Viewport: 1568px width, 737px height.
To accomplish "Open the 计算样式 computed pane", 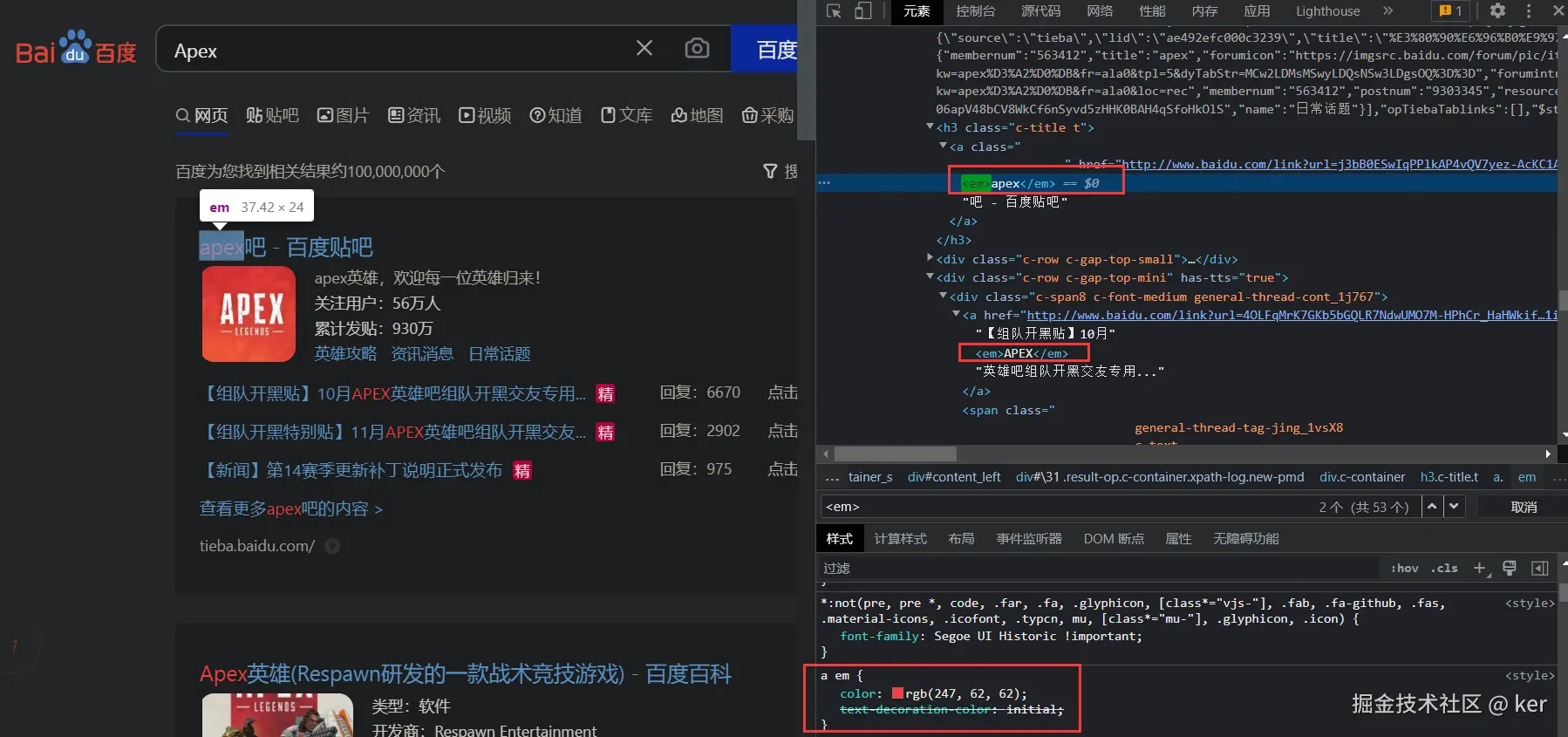I will tap(900, 539).
